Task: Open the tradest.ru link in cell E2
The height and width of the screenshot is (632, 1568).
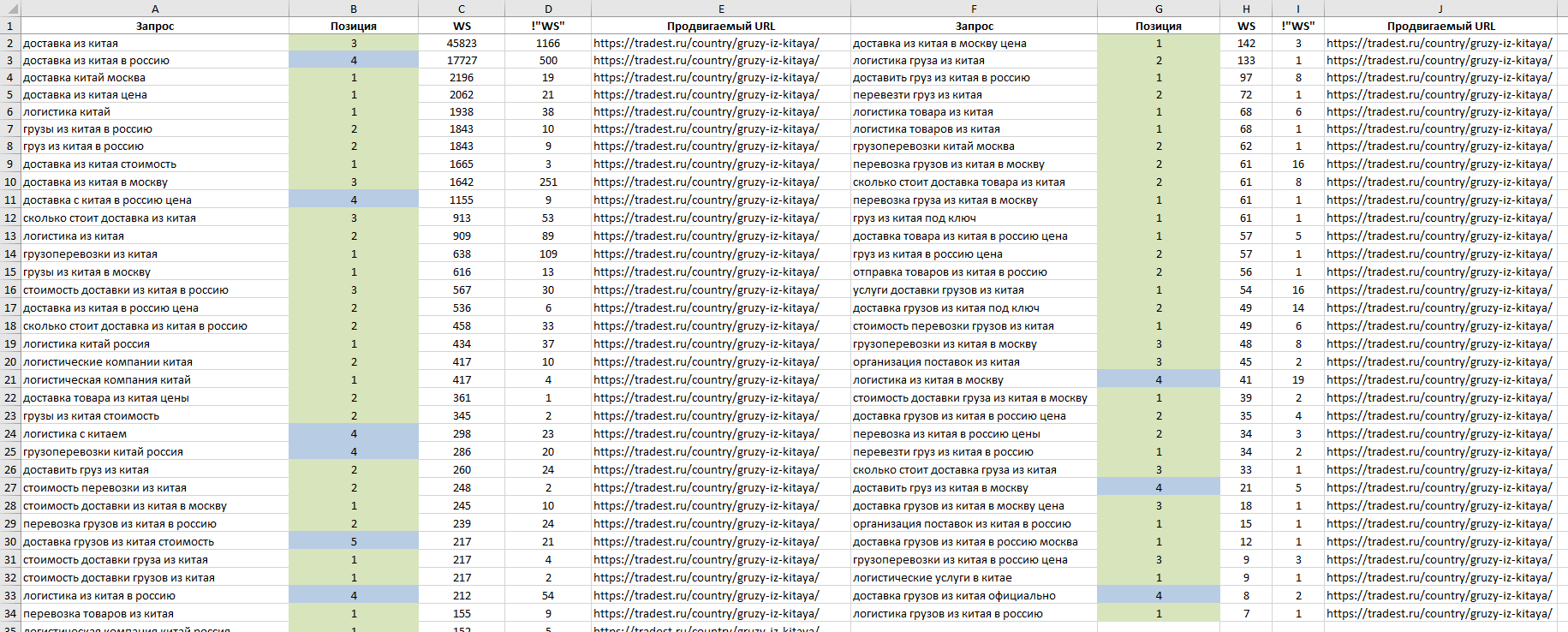Action: (706, 44)
